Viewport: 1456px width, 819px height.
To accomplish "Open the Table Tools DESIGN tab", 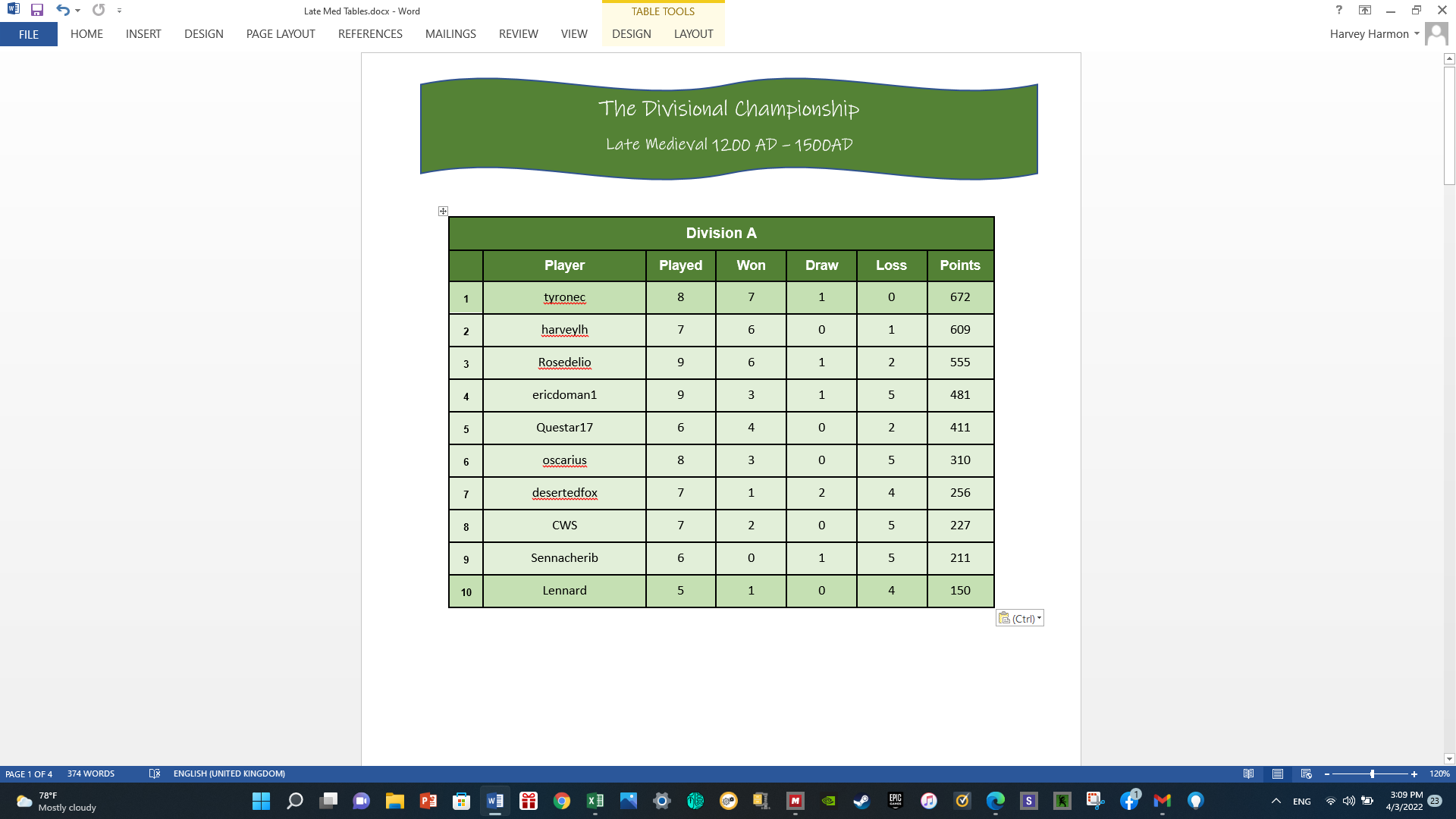I will click(632, 34).
